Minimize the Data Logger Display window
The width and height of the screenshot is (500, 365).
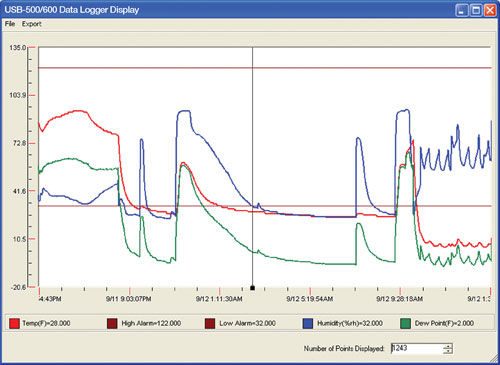pos(461,10)
